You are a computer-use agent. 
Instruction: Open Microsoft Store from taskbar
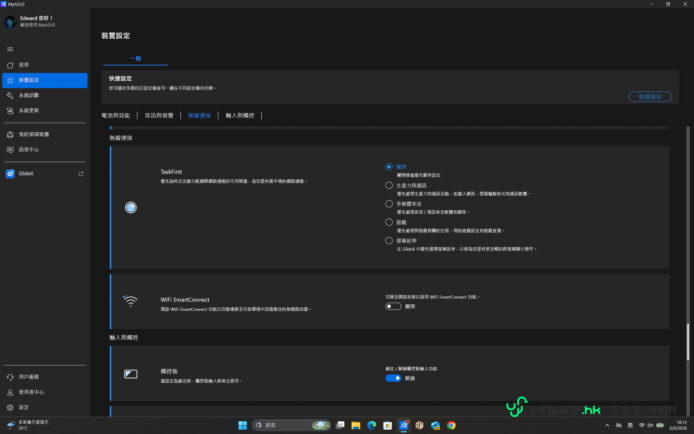388,425
